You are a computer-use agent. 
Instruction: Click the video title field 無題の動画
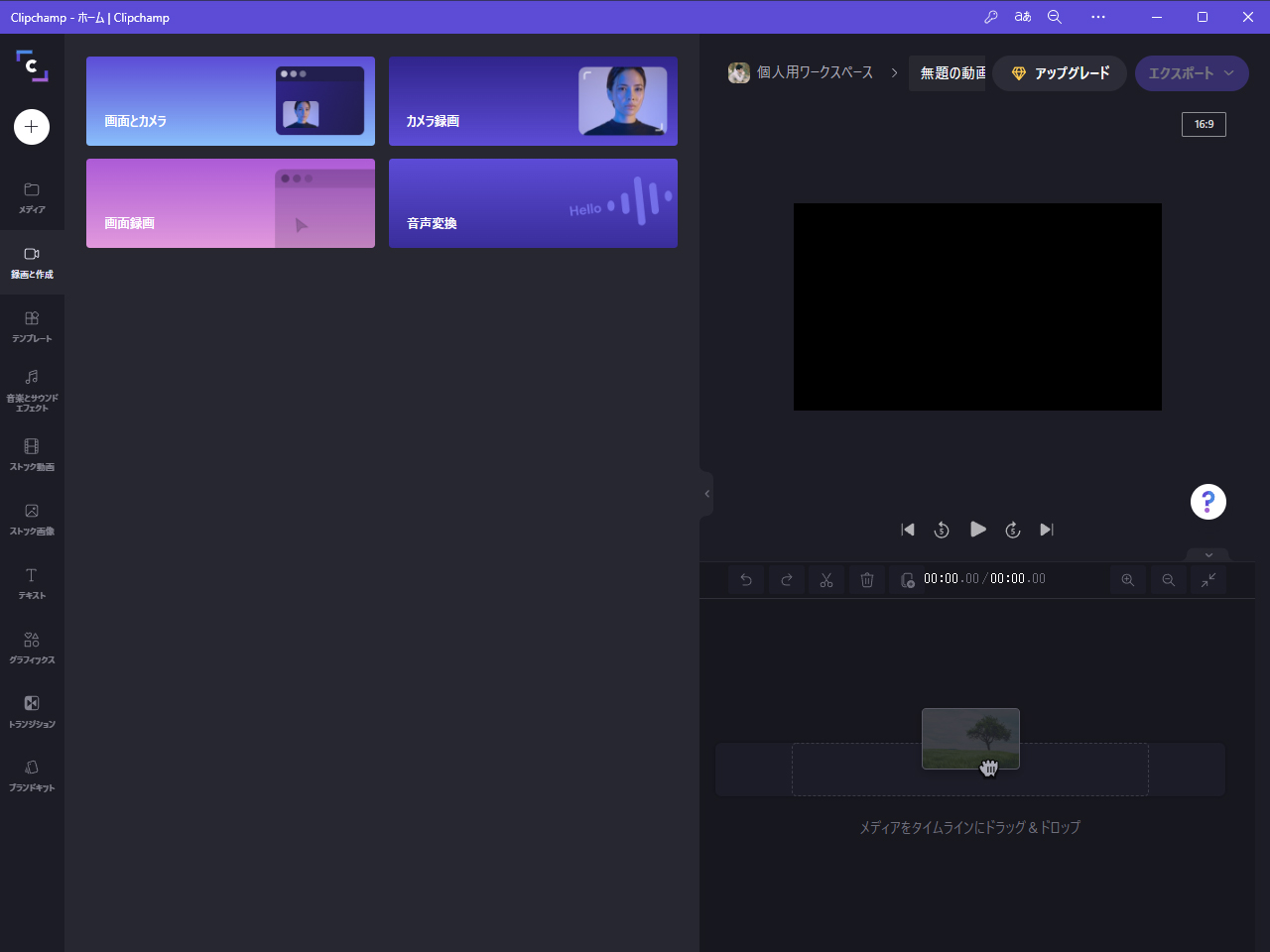tap(948, 73)
